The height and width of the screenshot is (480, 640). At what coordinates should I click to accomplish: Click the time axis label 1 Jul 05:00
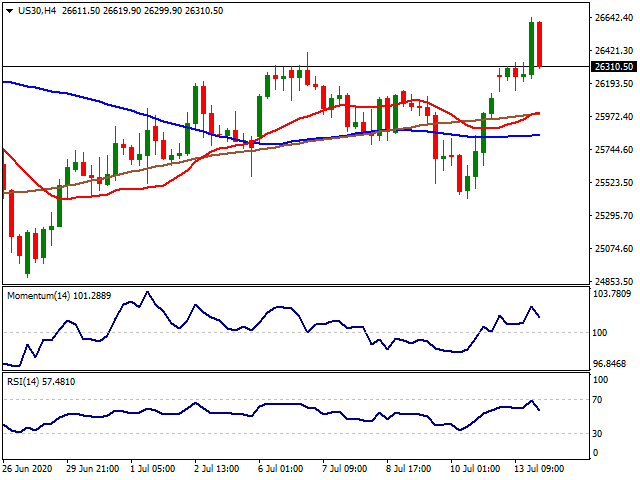click(153, 469)
